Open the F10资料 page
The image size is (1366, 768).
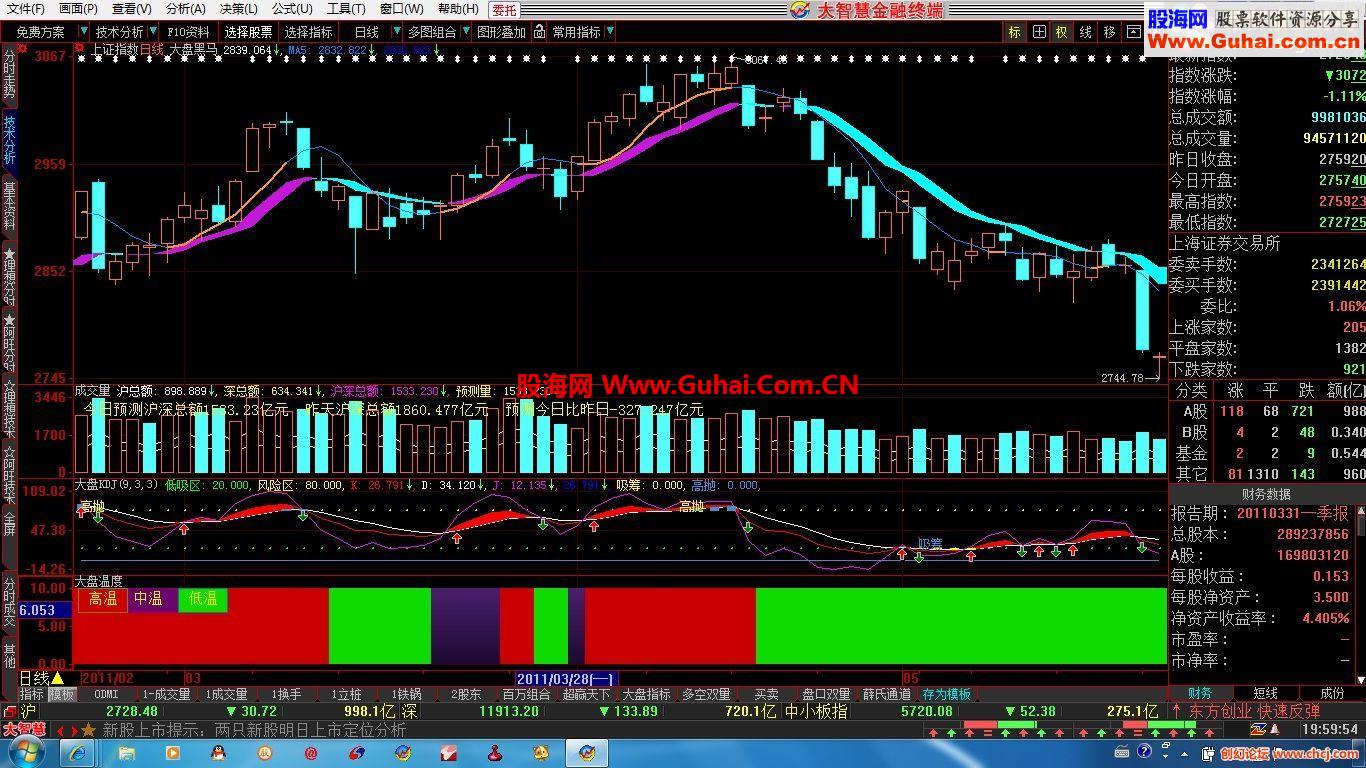point(188,32)
